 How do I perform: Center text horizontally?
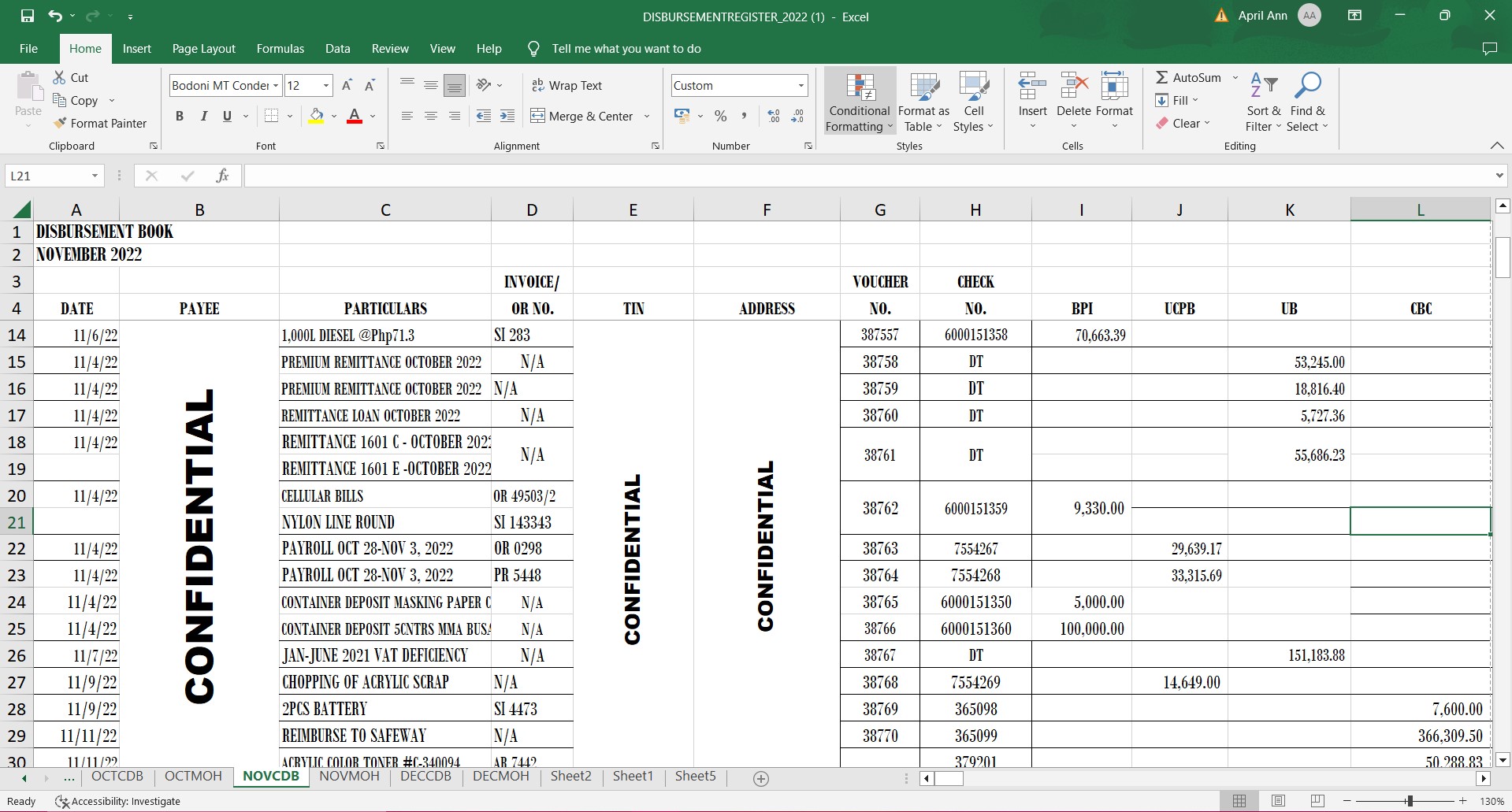431,116
